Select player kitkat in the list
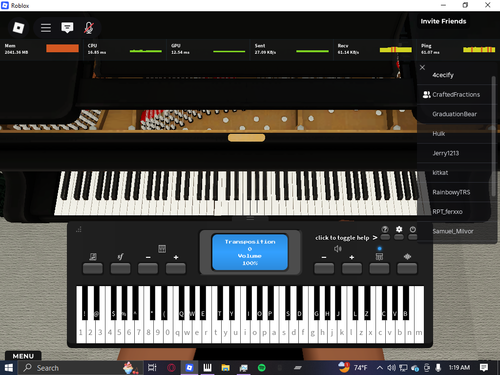This screenshot has width=500, height=375. click(x=455, y=173)
